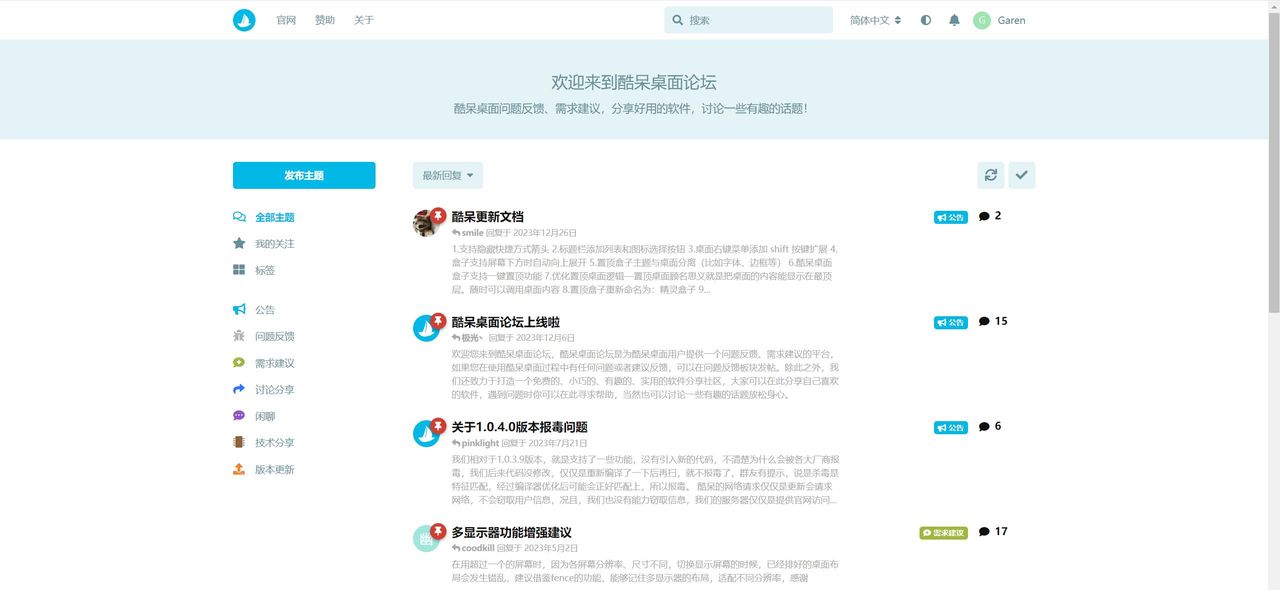Toggle dark mode with the contrast icon
1280x590 pixels.
pos(925,19)
